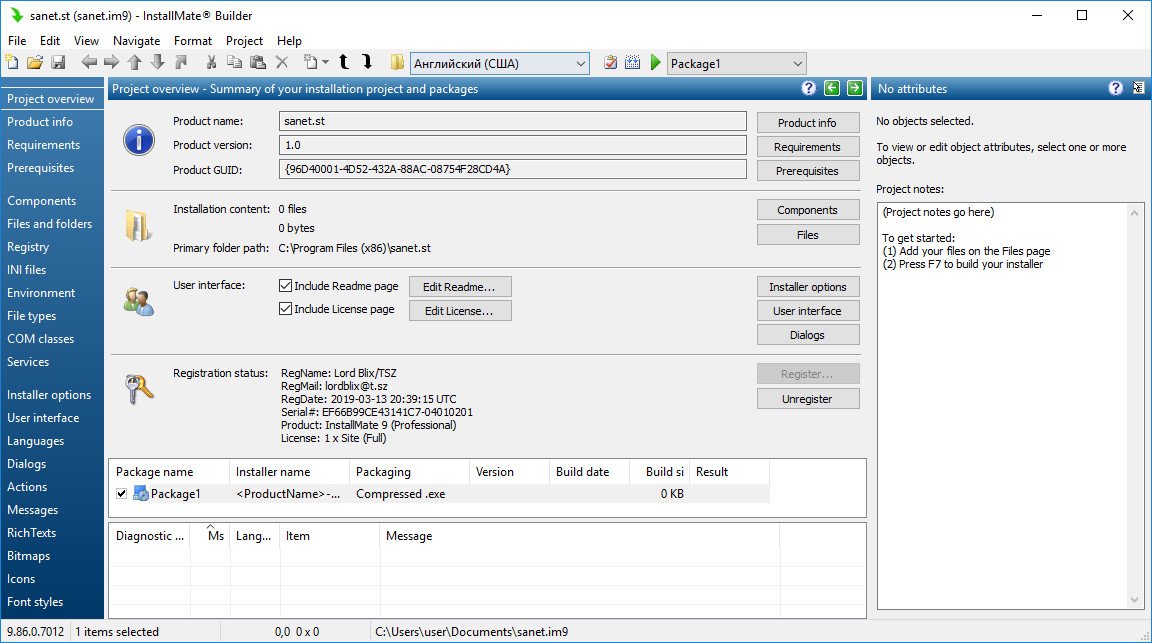Click the Back left arrow icon
This screenshot has height=643, width=1152.
89,62
